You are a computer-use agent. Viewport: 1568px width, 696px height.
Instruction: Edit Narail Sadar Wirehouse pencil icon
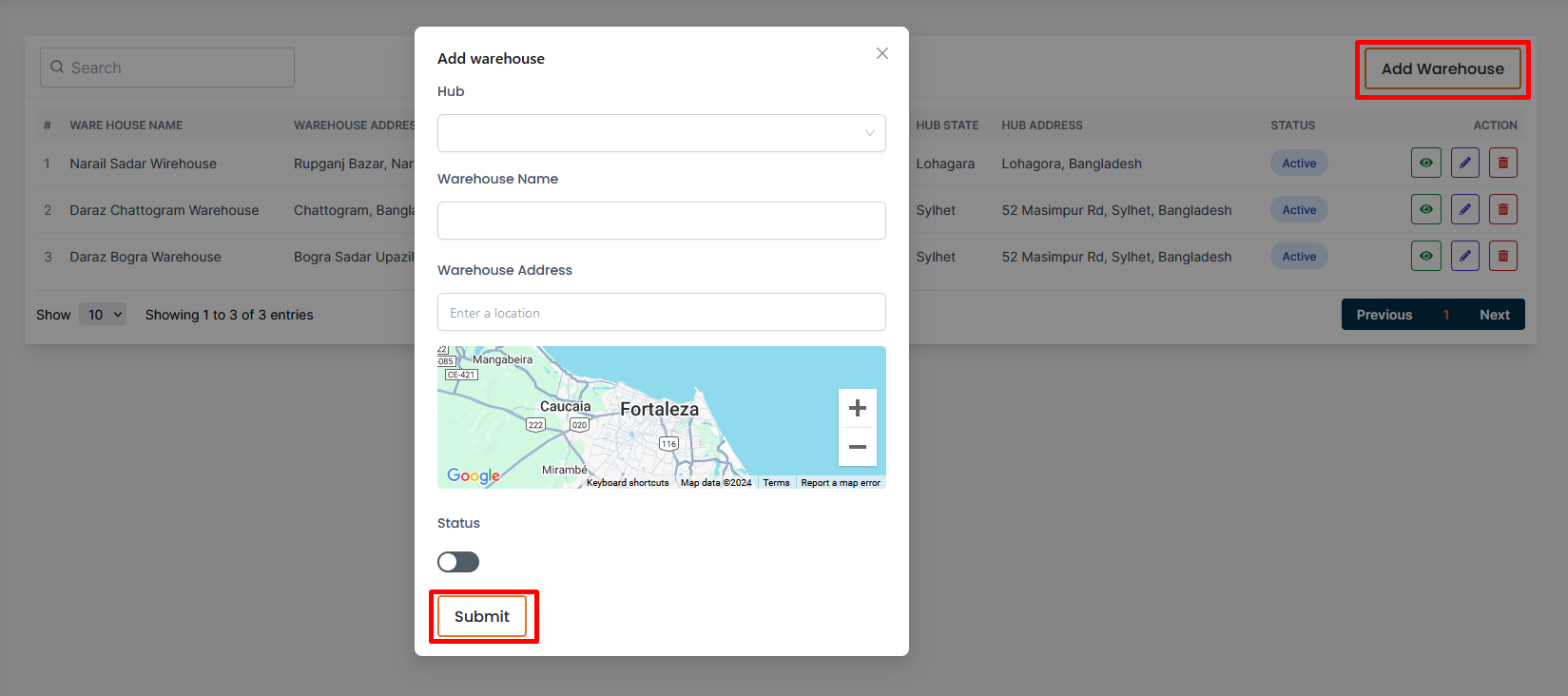pos(1464,163)
